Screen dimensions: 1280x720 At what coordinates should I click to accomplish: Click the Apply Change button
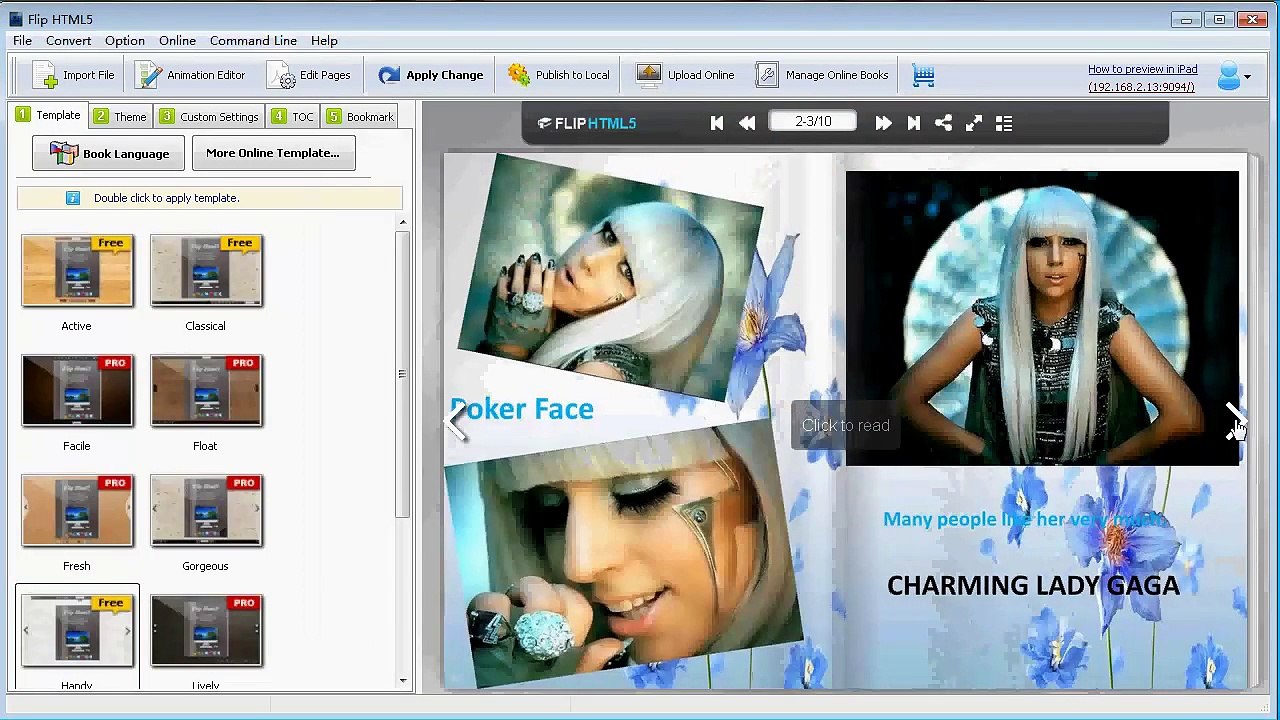click(x=431, y=75)
